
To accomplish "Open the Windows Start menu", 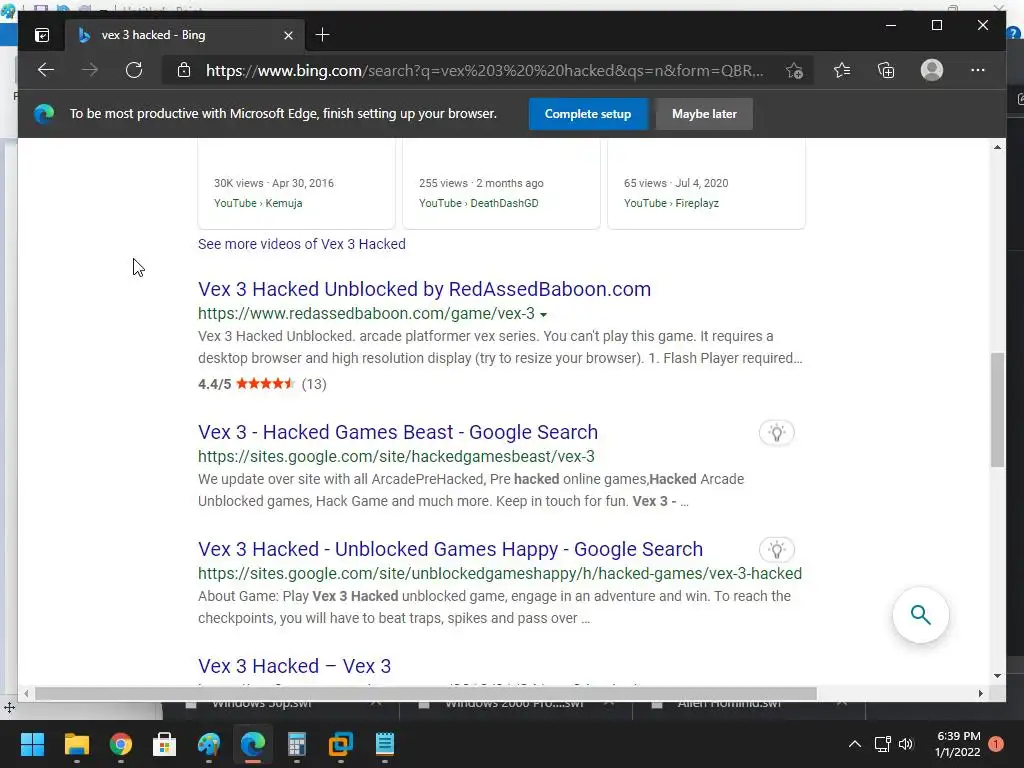I will pos(32,744).
